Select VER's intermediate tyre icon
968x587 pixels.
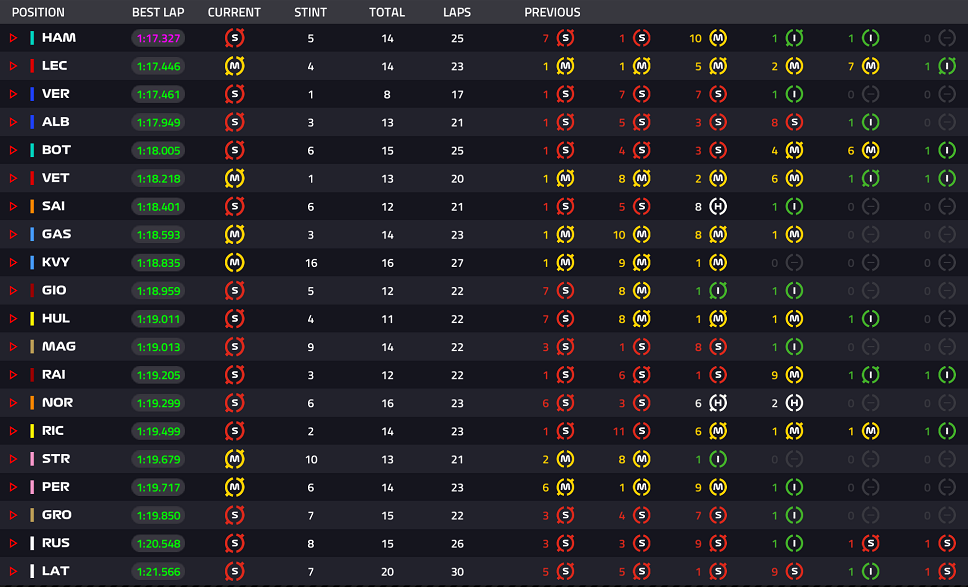coord(795,94)
